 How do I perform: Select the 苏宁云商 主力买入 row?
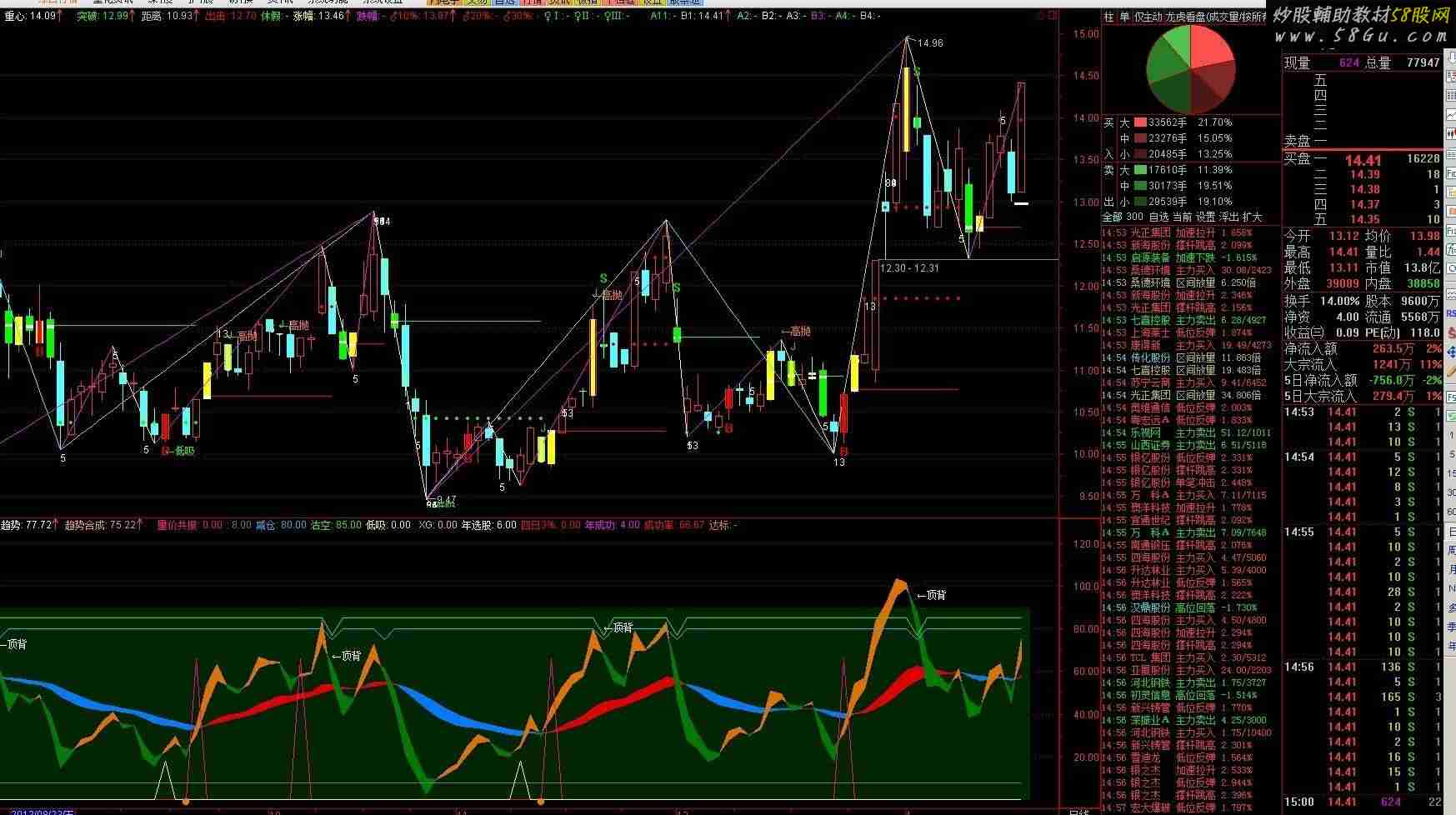pos(1190,382)
